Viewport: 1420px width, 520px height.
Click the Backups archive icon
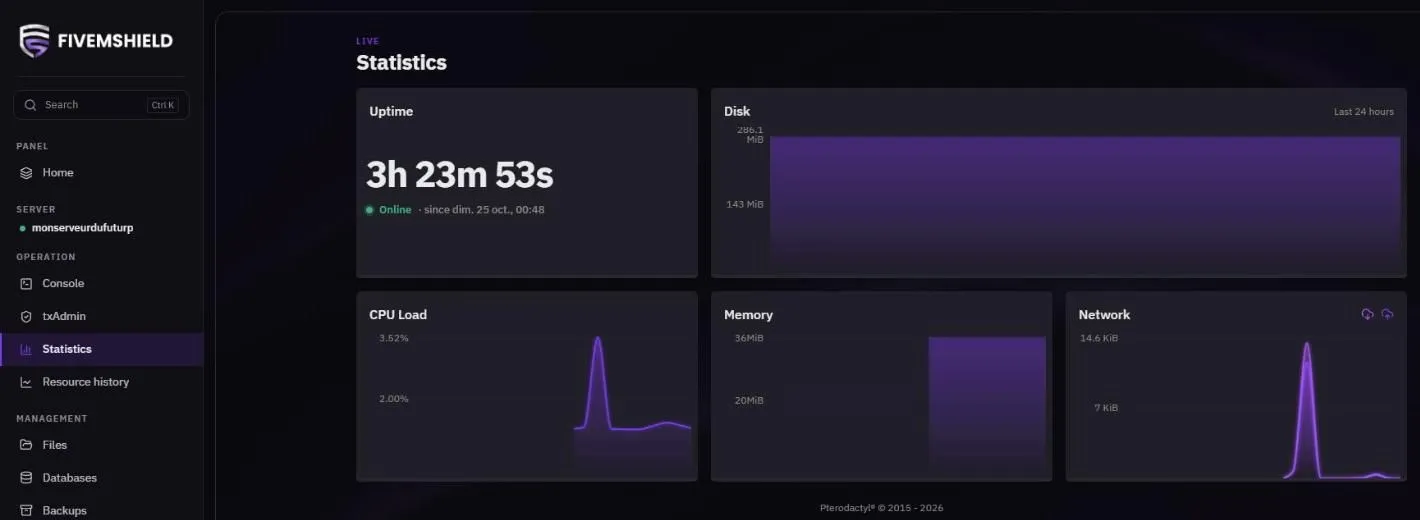[x=27, y=510]
